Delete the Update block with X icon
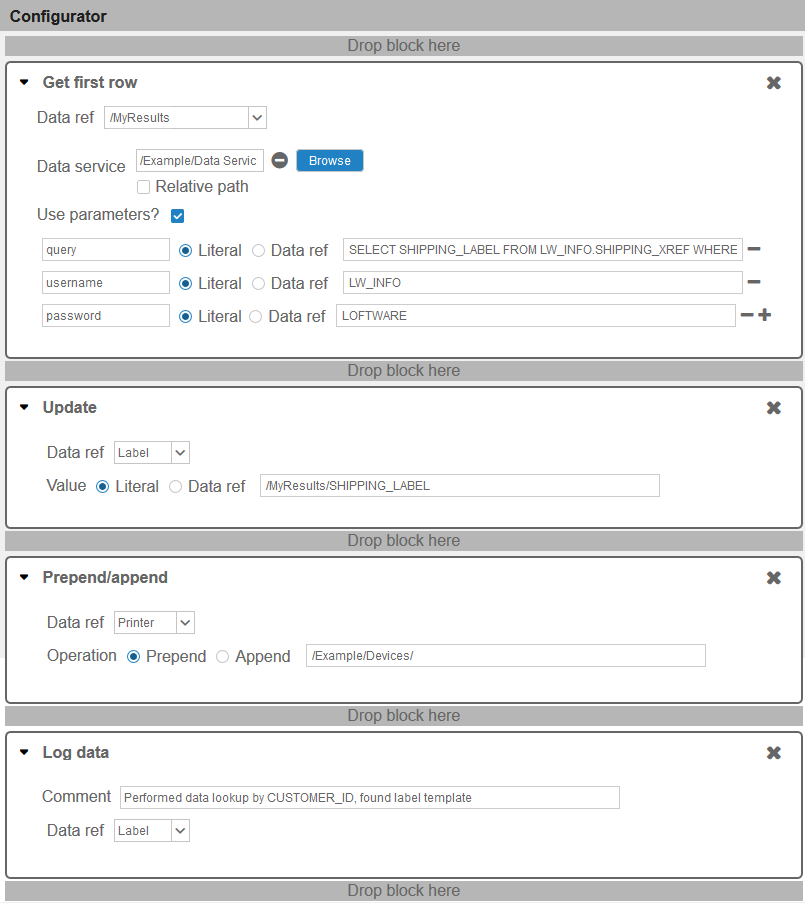 (773, 408)
